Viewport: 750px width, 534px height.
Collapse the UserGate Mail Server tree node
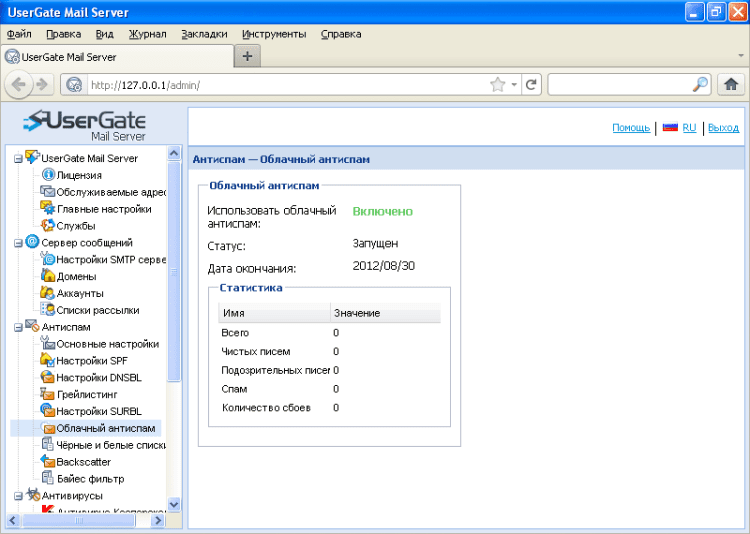18,158
